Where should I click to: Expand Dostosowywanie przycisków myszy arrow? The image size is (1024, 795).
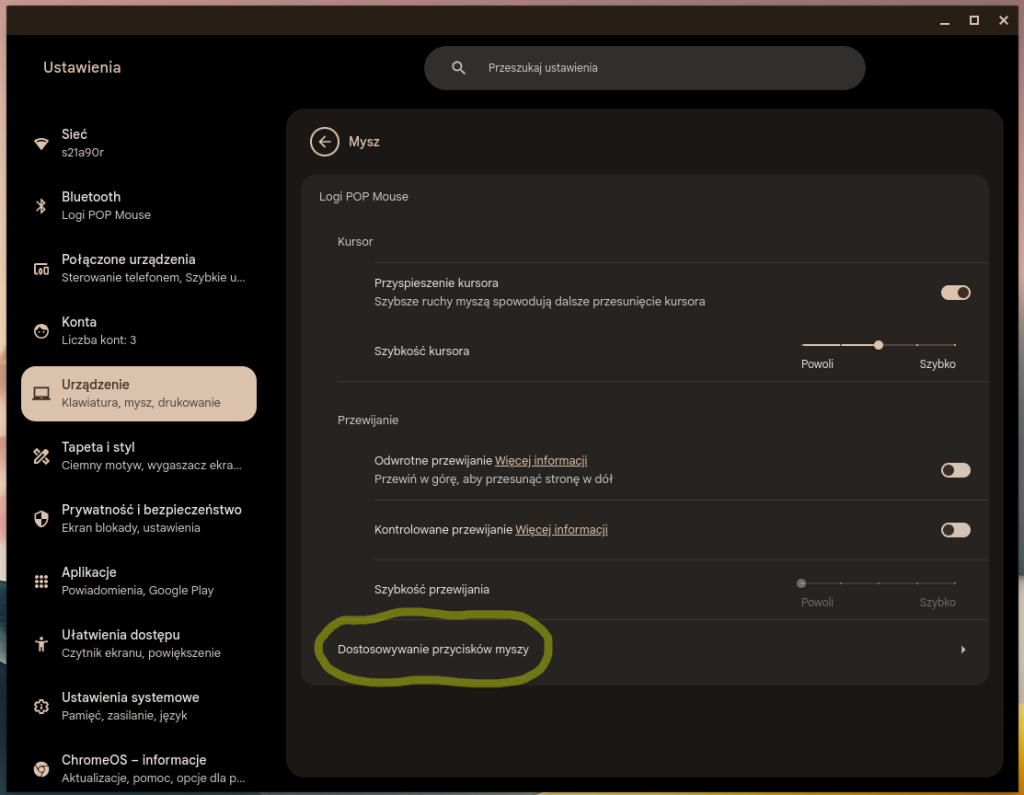click(963, 649)
